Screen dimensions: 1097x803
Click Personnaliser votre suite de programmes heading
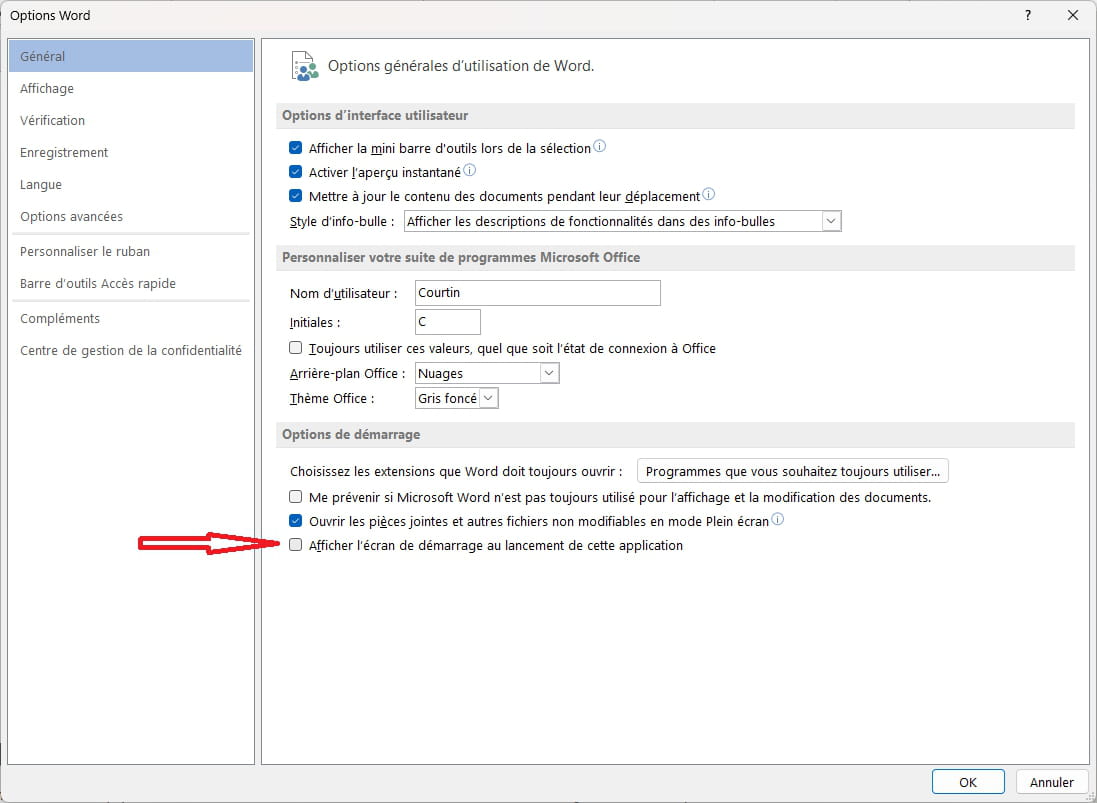(x=461, y=257)
